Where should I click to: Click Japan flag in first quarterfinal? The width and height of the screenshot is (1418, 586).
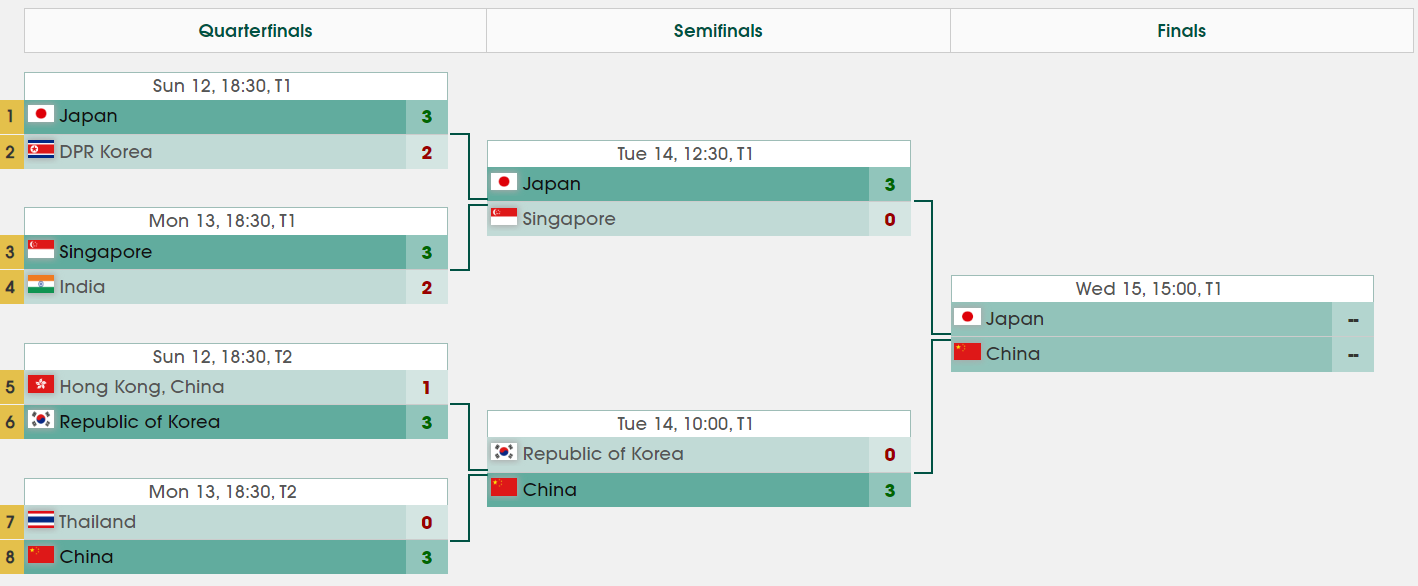coord(41,116)
